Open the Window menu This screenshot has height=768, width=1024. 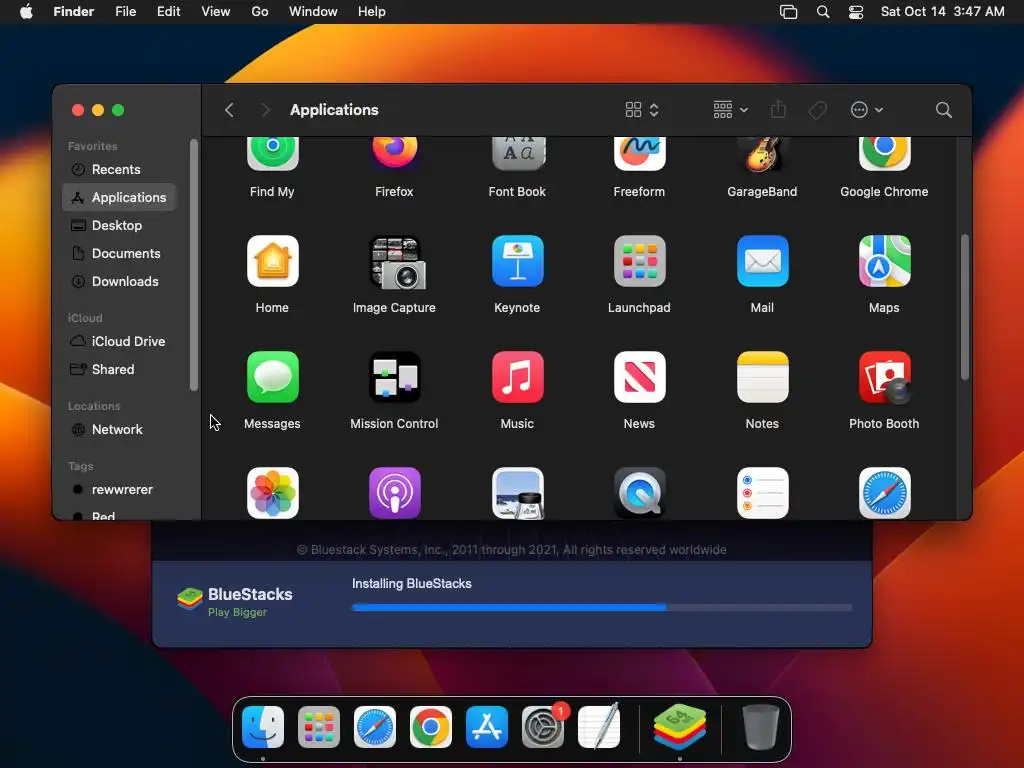(x=313, y=12)
